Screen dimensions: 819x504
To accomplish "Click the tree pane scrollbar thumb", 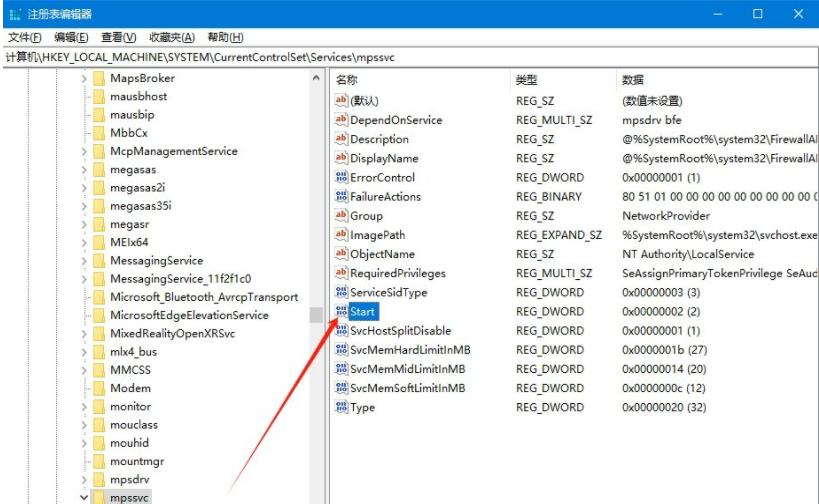I will pyautogui.click(x=316, y=315).
